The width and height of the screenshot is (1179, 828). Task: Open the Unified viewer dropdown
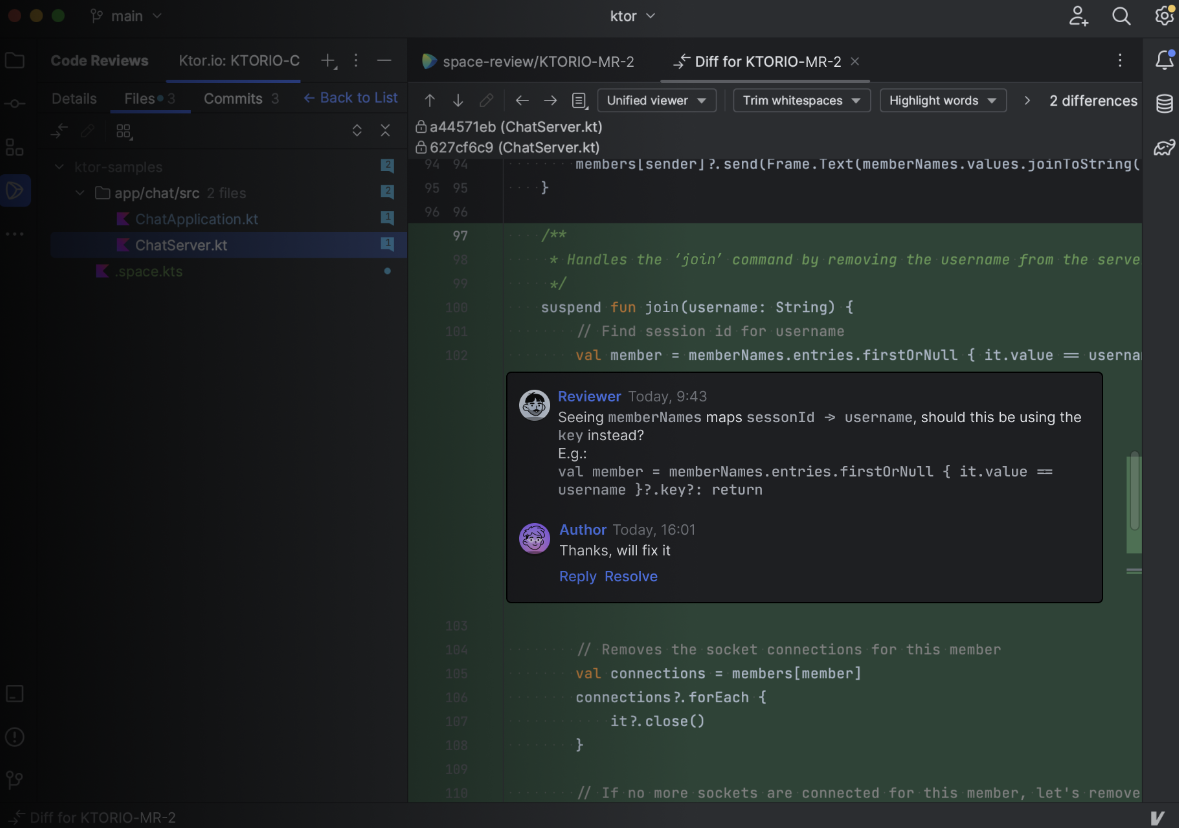coord(657,101)
